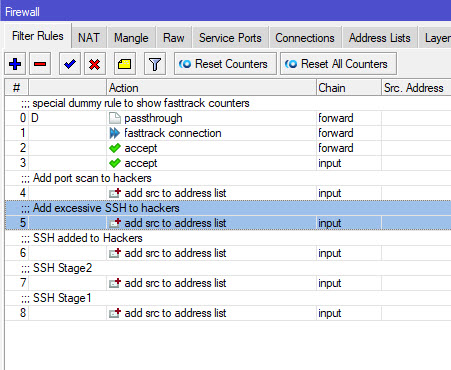Click address list icon in rule 4
This screenshot has width=451, height=370.
[115, 193]
